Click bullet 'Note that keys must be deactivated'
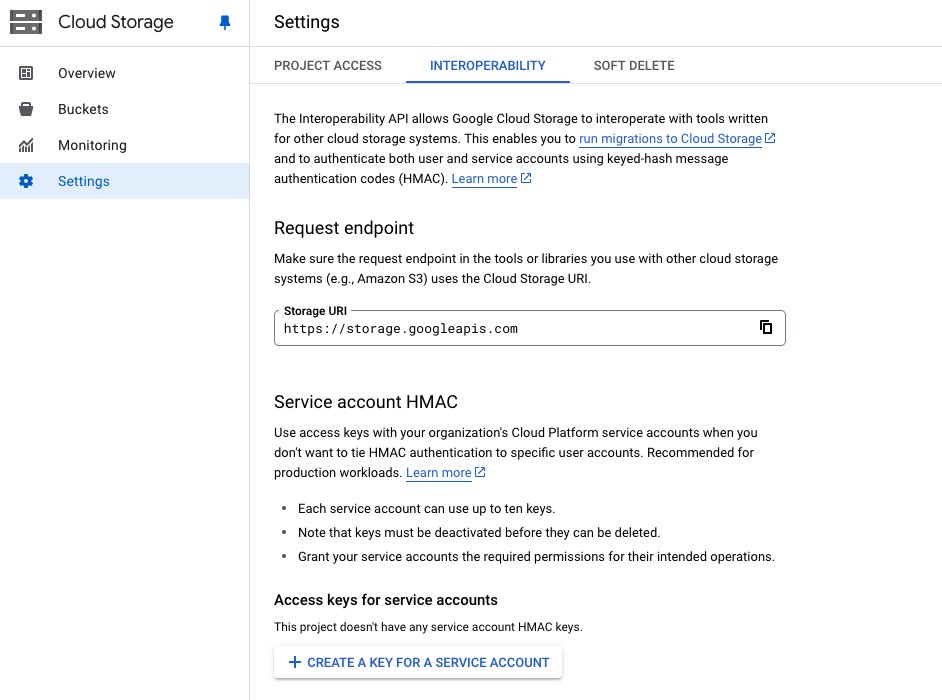 [479, 533]
